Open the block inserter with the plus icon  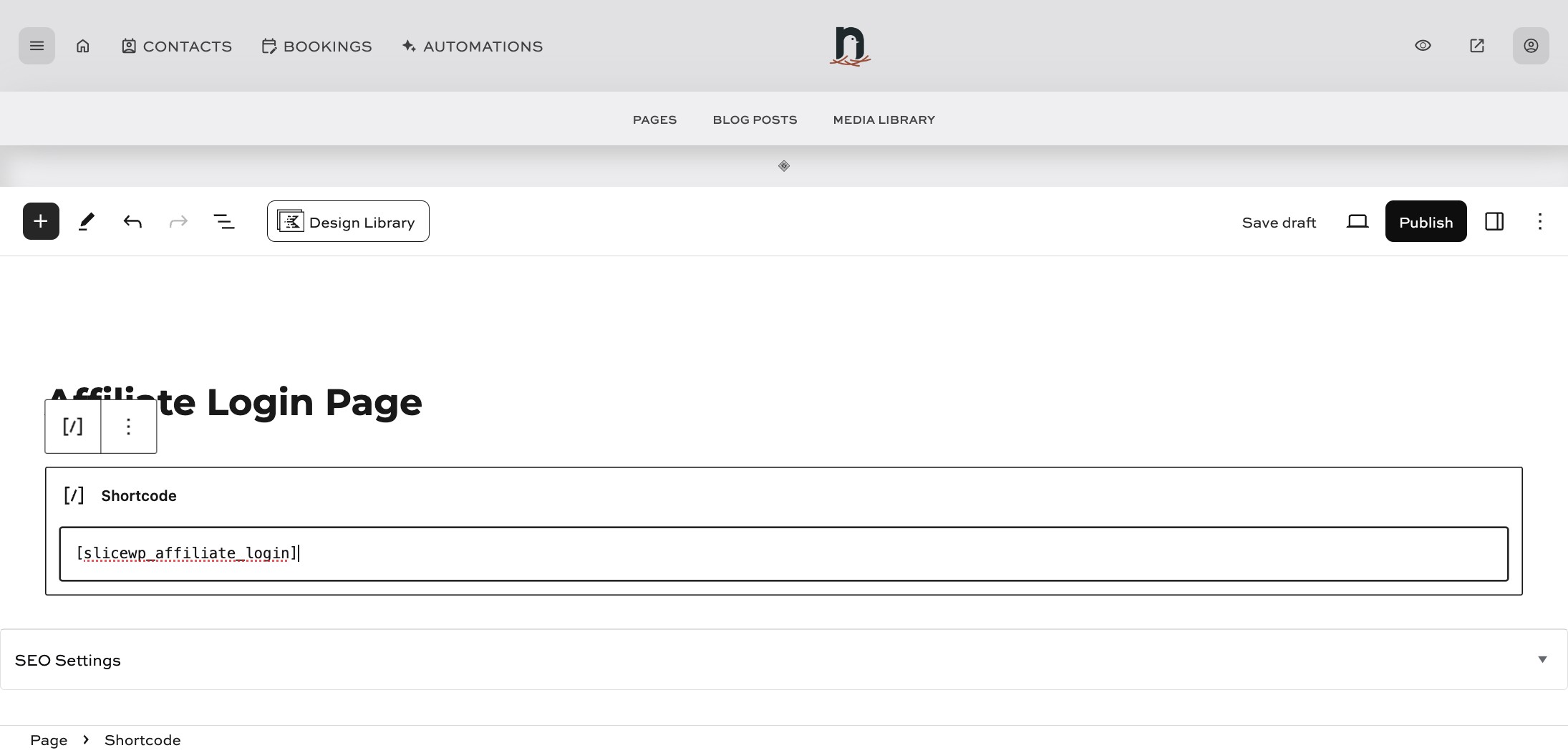[40, 221]
